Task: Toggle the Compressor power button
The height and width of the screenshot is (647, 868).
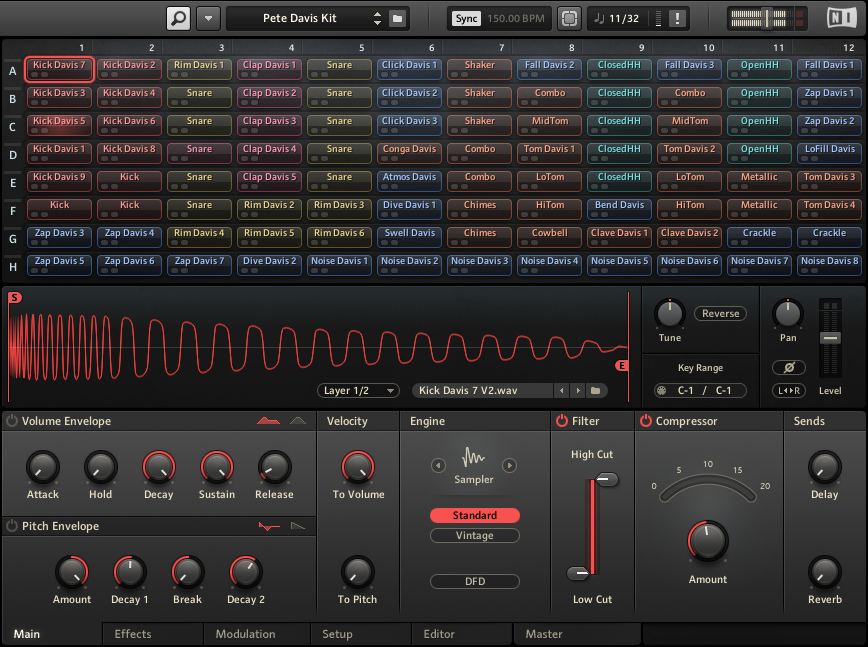Action: (645, 421)
